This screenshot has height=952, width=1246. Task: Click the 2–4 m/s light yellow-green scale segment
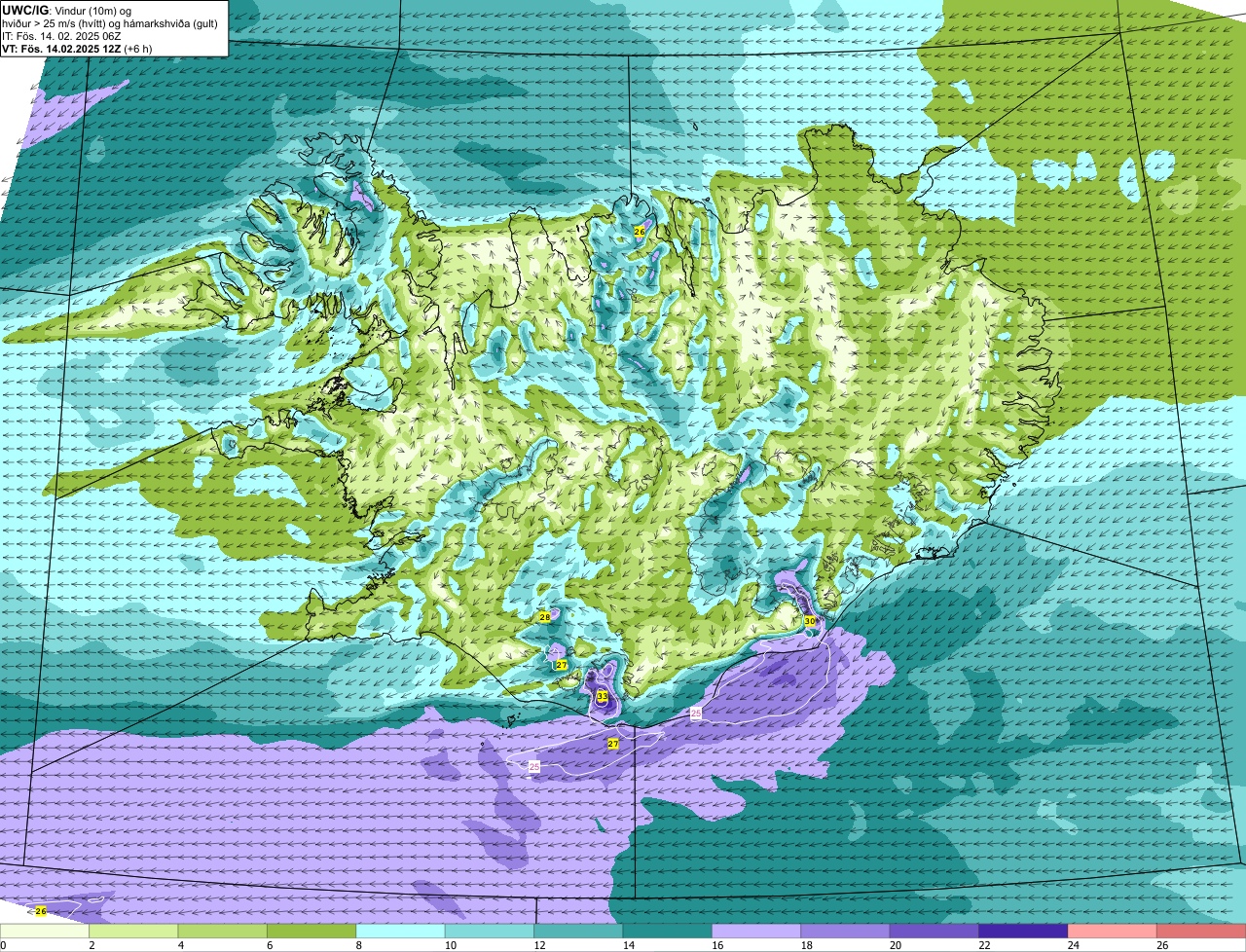[x=133, y=932]
